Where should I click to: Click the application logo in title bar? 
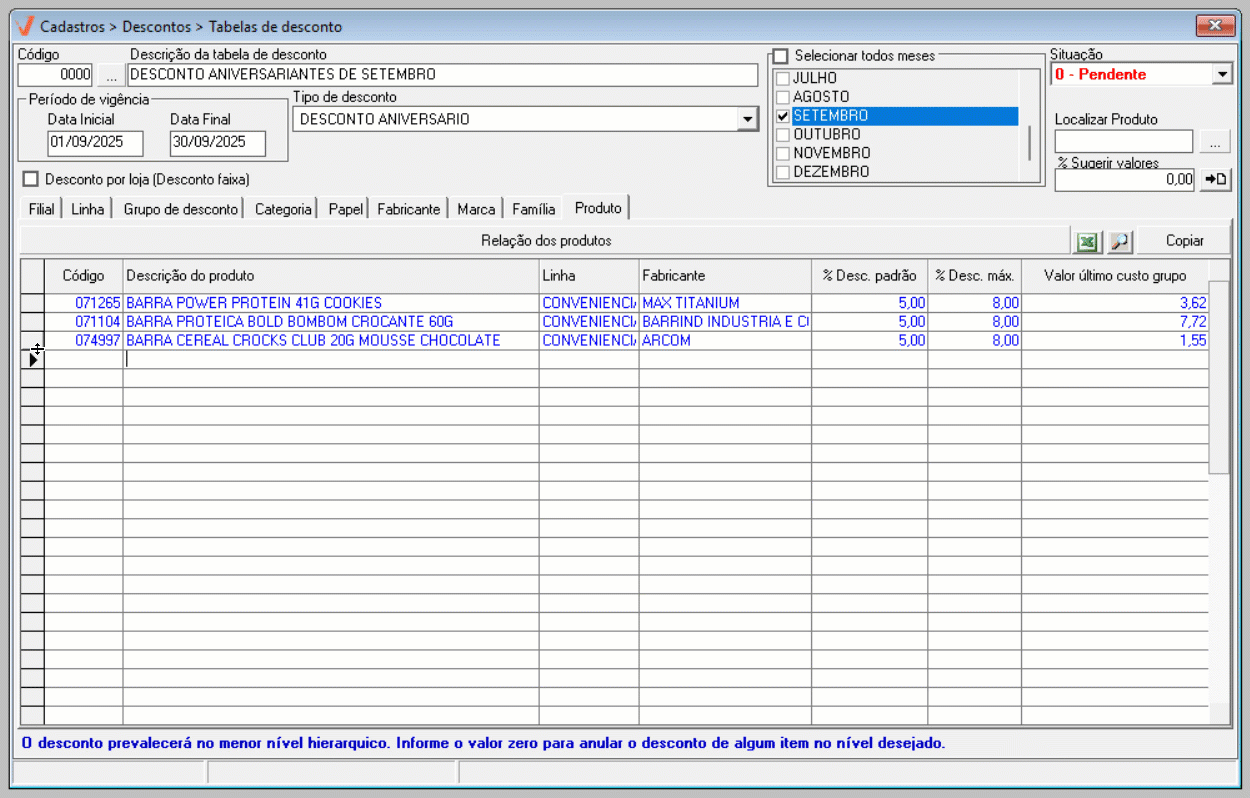26,26
